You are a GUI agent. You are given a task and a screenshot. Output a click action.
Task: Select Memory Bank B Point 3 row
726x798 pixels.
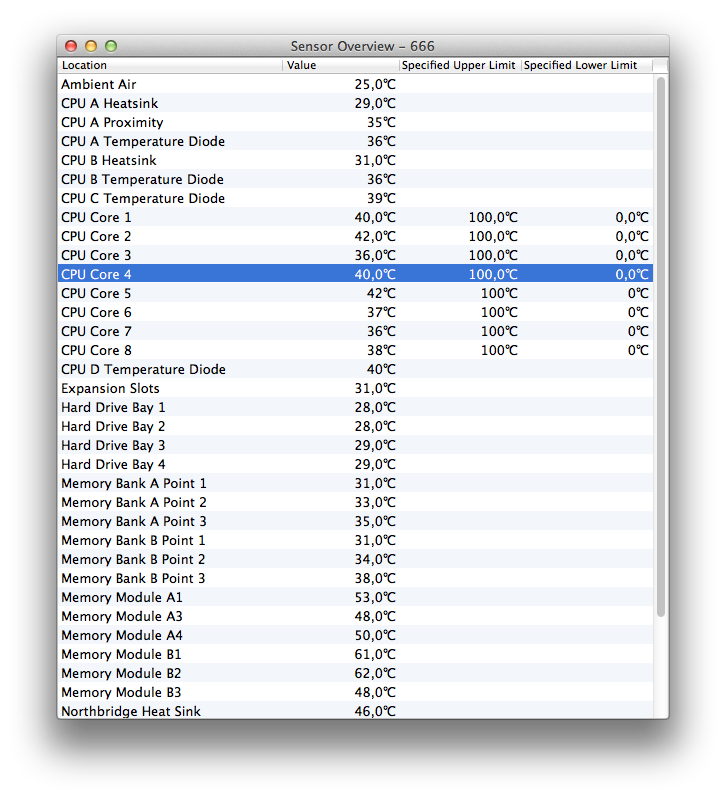[355, 578]
